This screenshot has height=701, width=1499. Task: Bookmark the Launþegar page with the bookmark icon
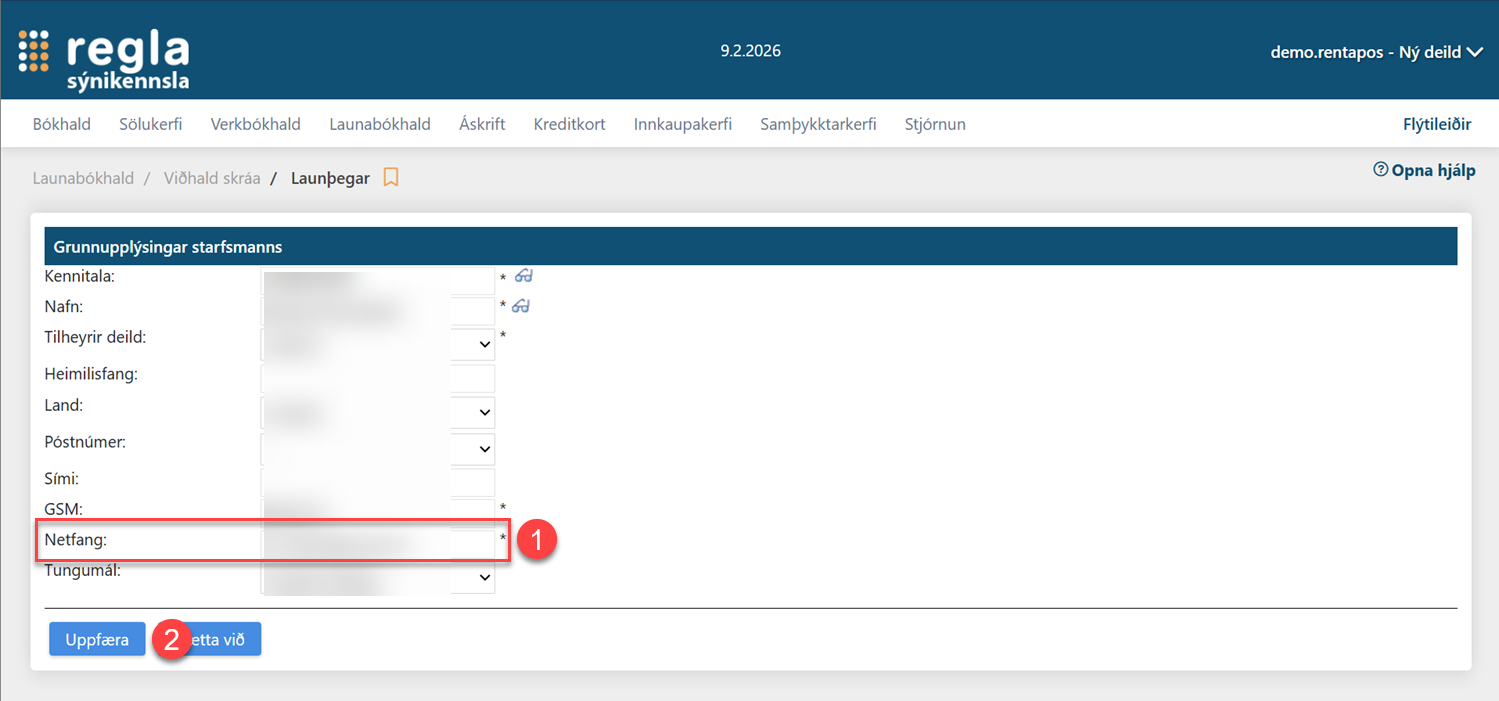click(391, 178)
